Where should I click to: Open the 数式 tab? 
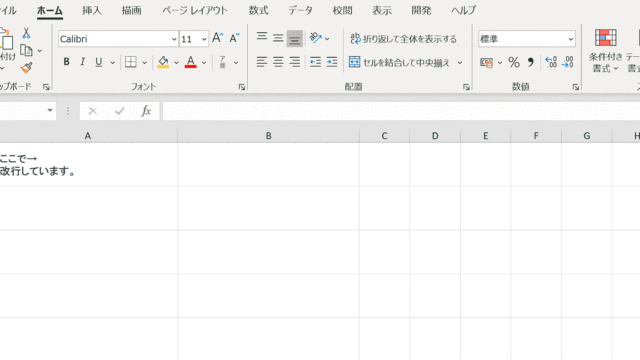pyautogui.click(x=258, y=10)
